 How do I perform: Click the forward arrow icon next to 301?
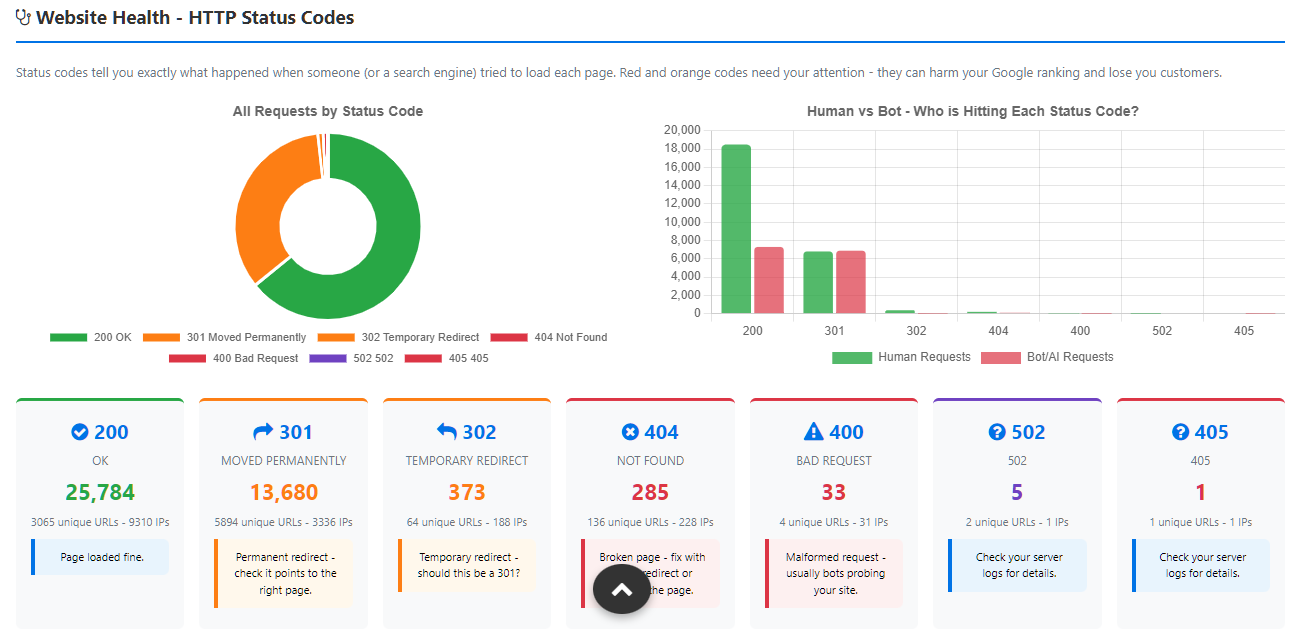[263, 432]
